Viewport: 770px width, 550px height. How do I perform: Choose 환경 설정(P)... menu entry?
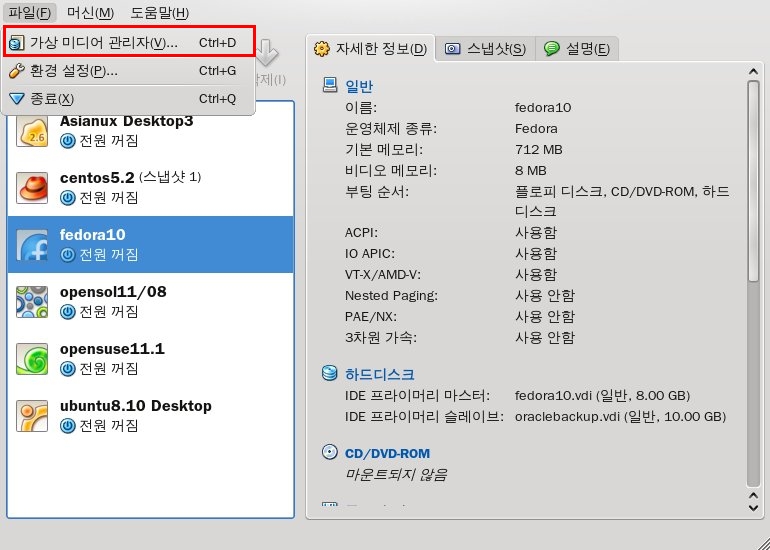(129, 71)
